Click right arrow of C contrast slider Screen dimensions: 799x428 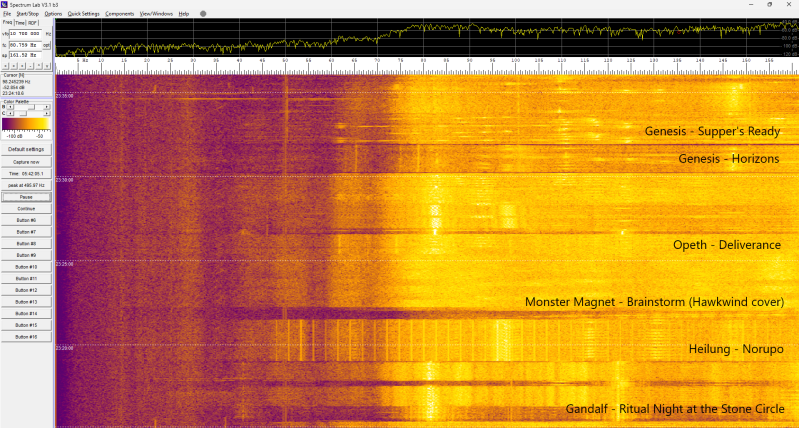pos(46,114)
